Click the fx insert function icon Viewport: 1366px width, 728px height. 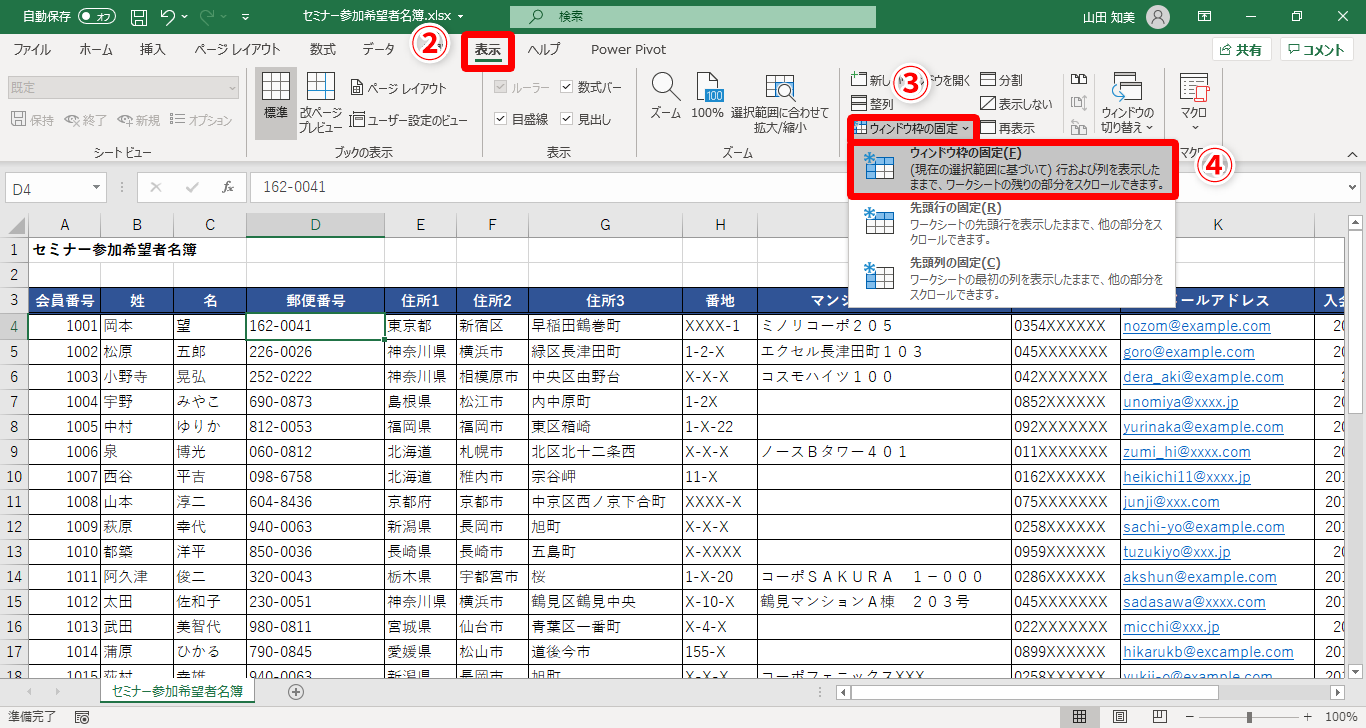tap(228, 187)
